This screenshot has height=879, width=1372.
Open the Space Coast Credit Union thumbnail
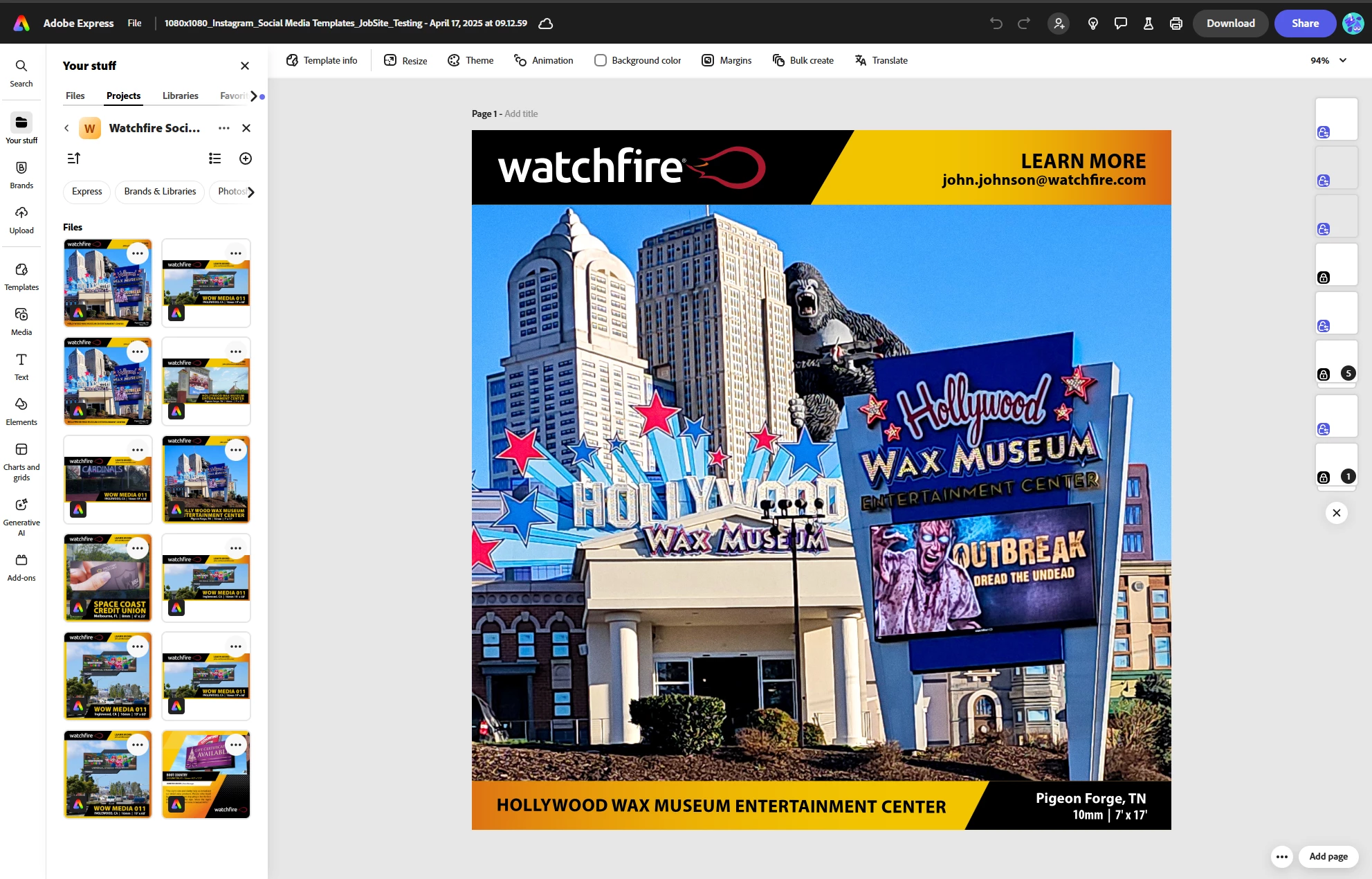tap(107, 578)
